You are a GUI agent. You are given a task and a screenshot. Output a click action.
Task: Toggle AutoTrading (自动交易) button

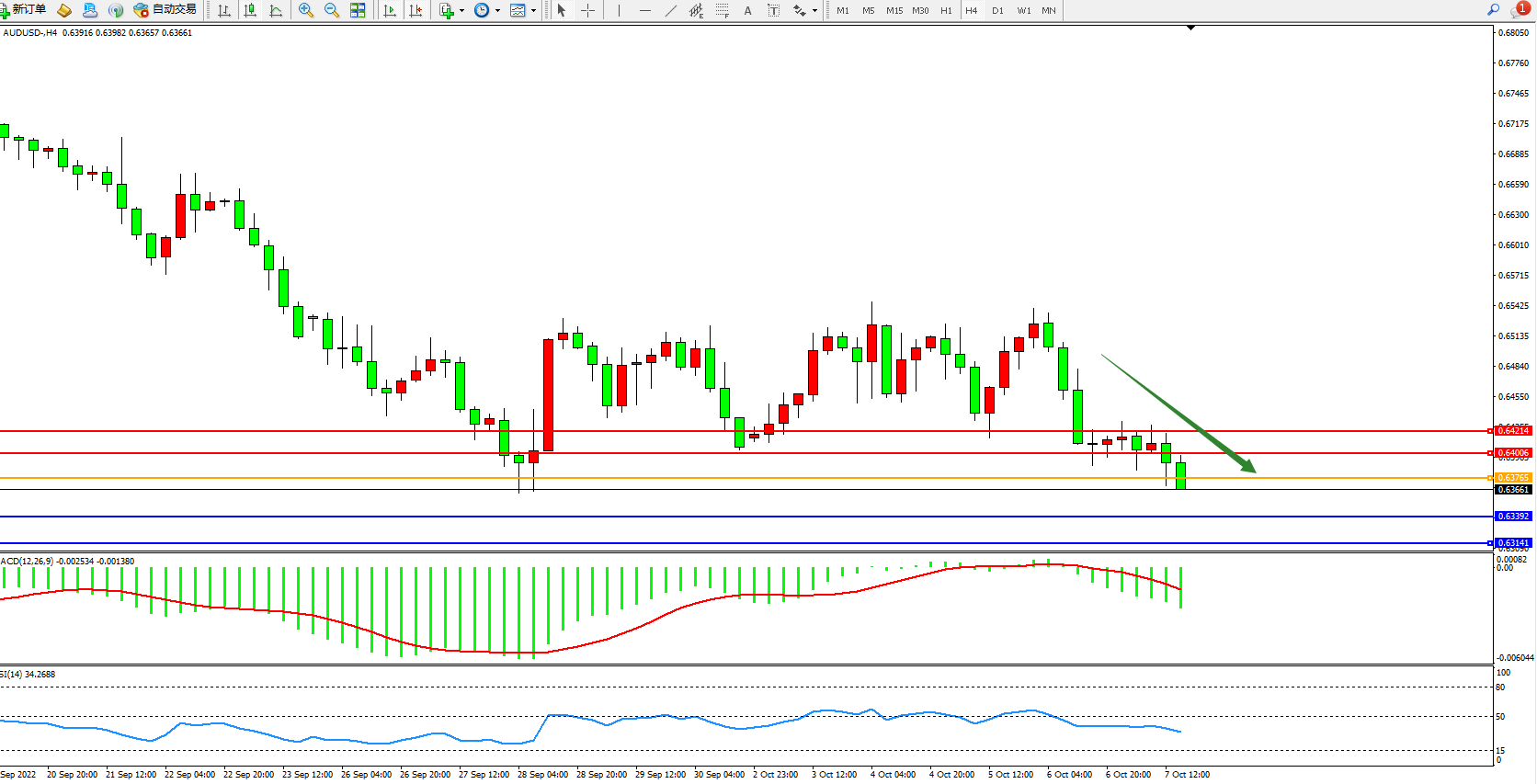(x=165, y=10)
